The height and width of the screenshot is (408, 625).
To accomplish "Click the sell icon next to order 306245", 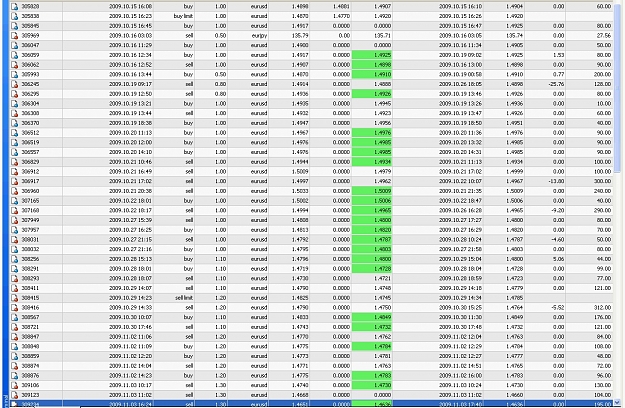I will pos(14,84).
